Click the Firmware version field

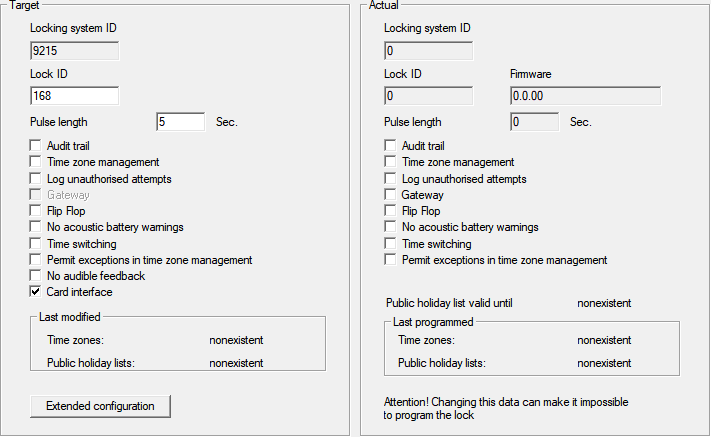pos(584,96)
